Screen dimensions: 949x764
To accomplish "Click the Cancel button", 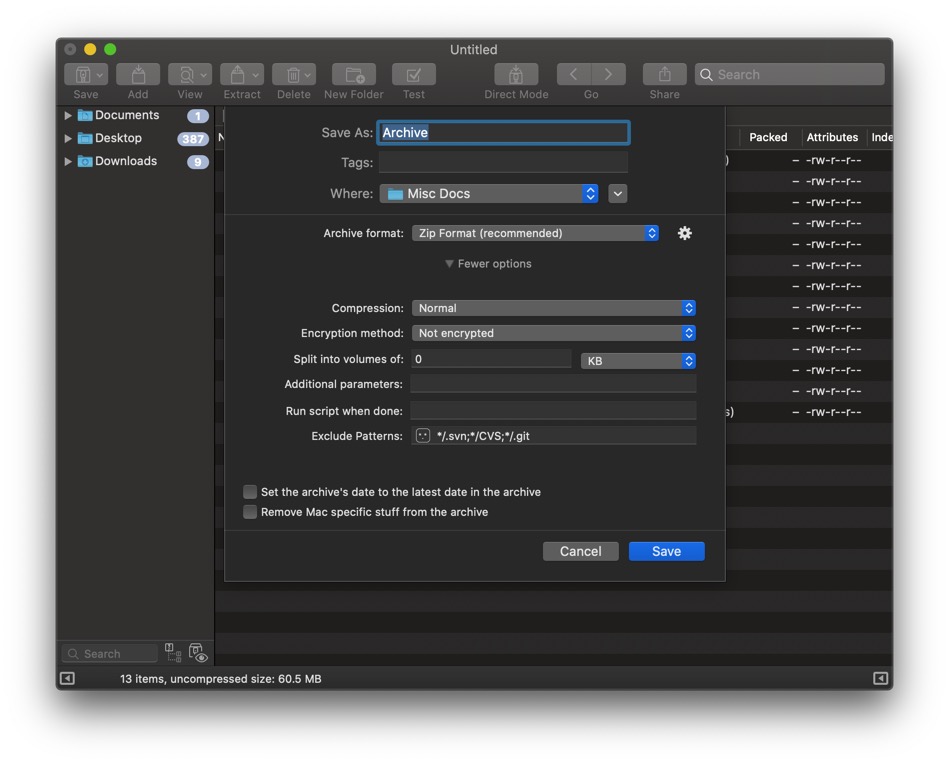I will 580,551.
